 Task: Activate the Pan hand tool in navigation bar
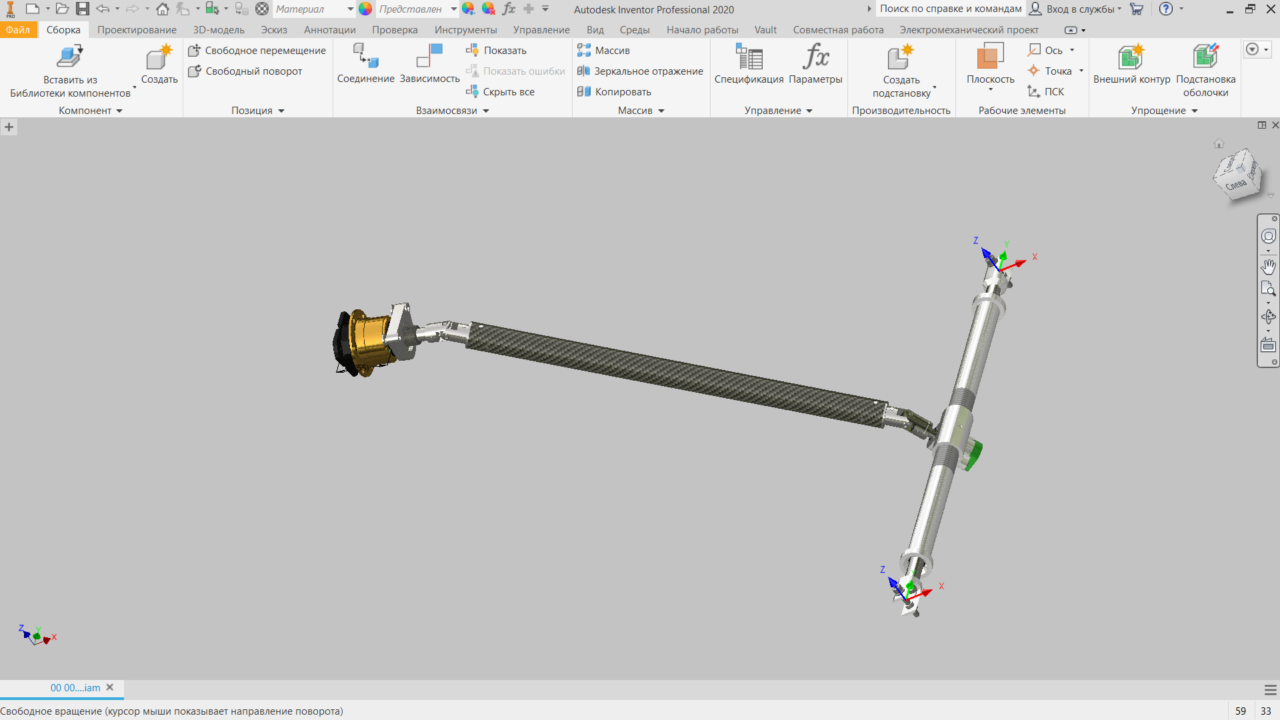pos(1268,266)
